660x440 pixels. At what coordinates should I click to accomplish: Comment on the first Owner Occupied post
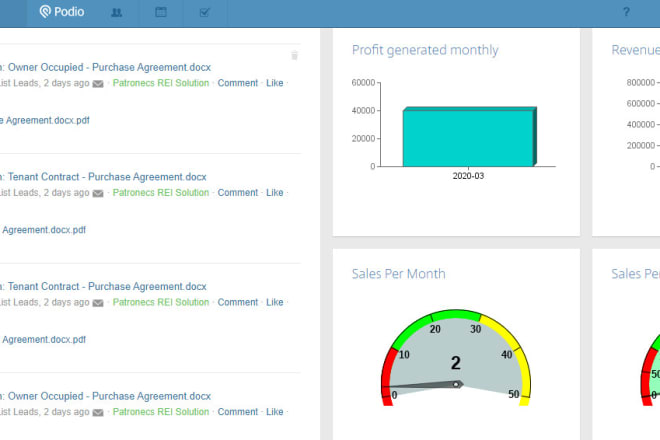238,83
